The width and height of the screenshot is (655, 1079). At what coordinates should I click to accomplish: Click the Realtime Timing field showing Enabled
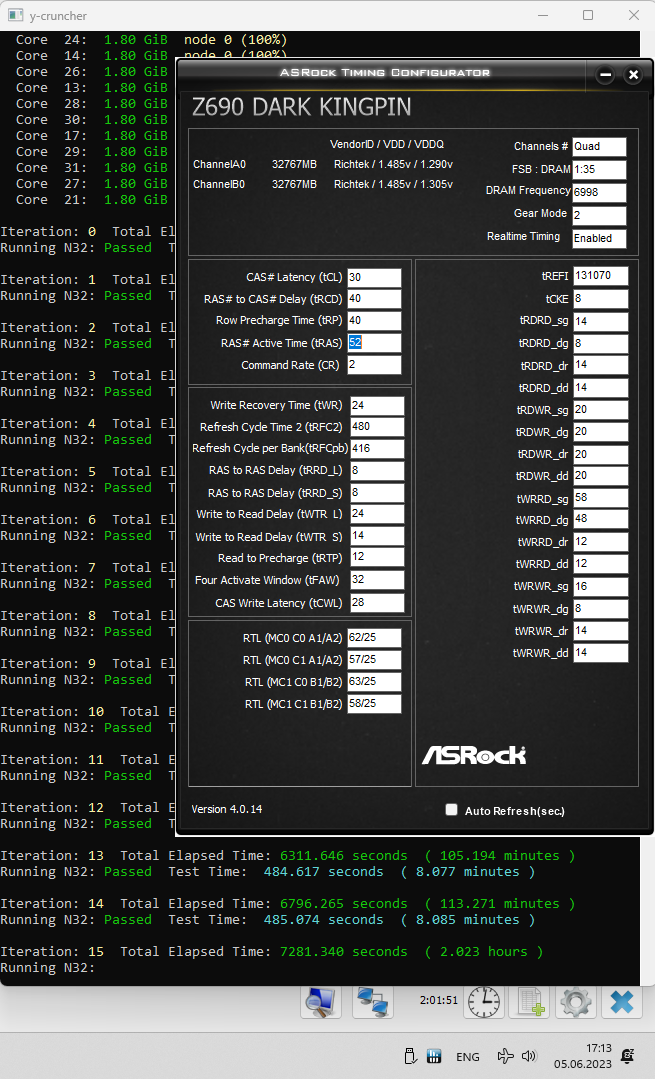pyautogui.click(x=599, y=238)
